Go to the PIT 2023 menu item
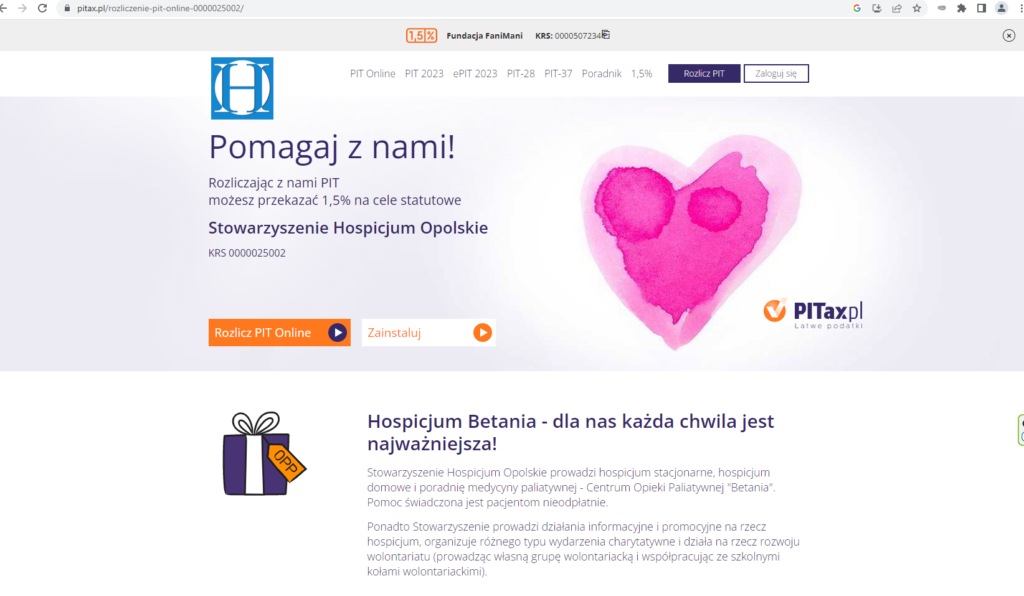The height and width of the screenshot is (596, 1024). 424,74
